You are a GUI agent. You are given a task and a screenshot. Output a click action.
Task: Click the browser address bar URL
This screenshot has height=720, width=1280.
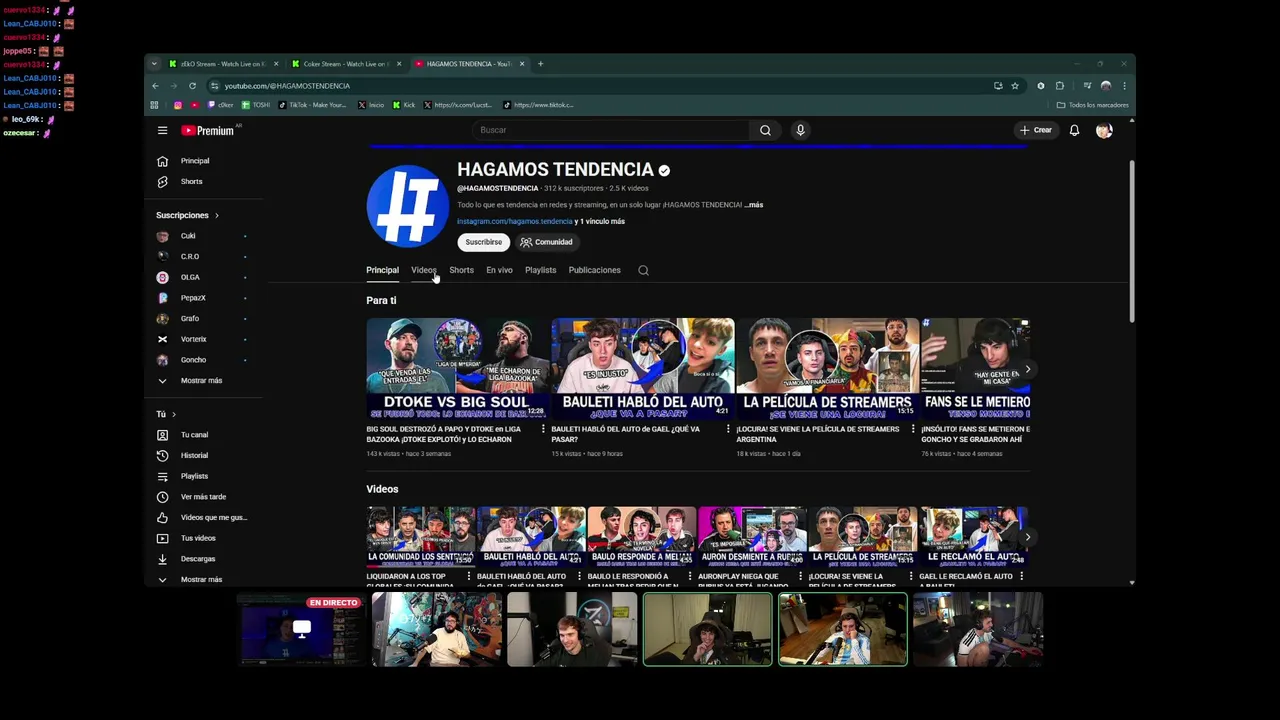(287, 86)
